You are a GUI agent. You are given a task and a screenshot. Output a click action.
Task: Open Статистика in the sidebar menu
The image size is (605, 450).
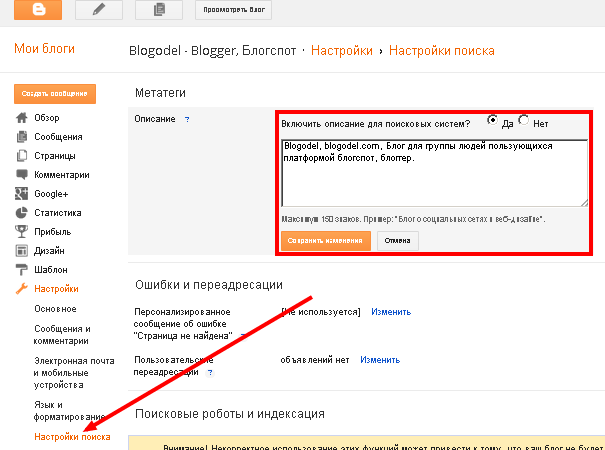click(x=58, y=213)
